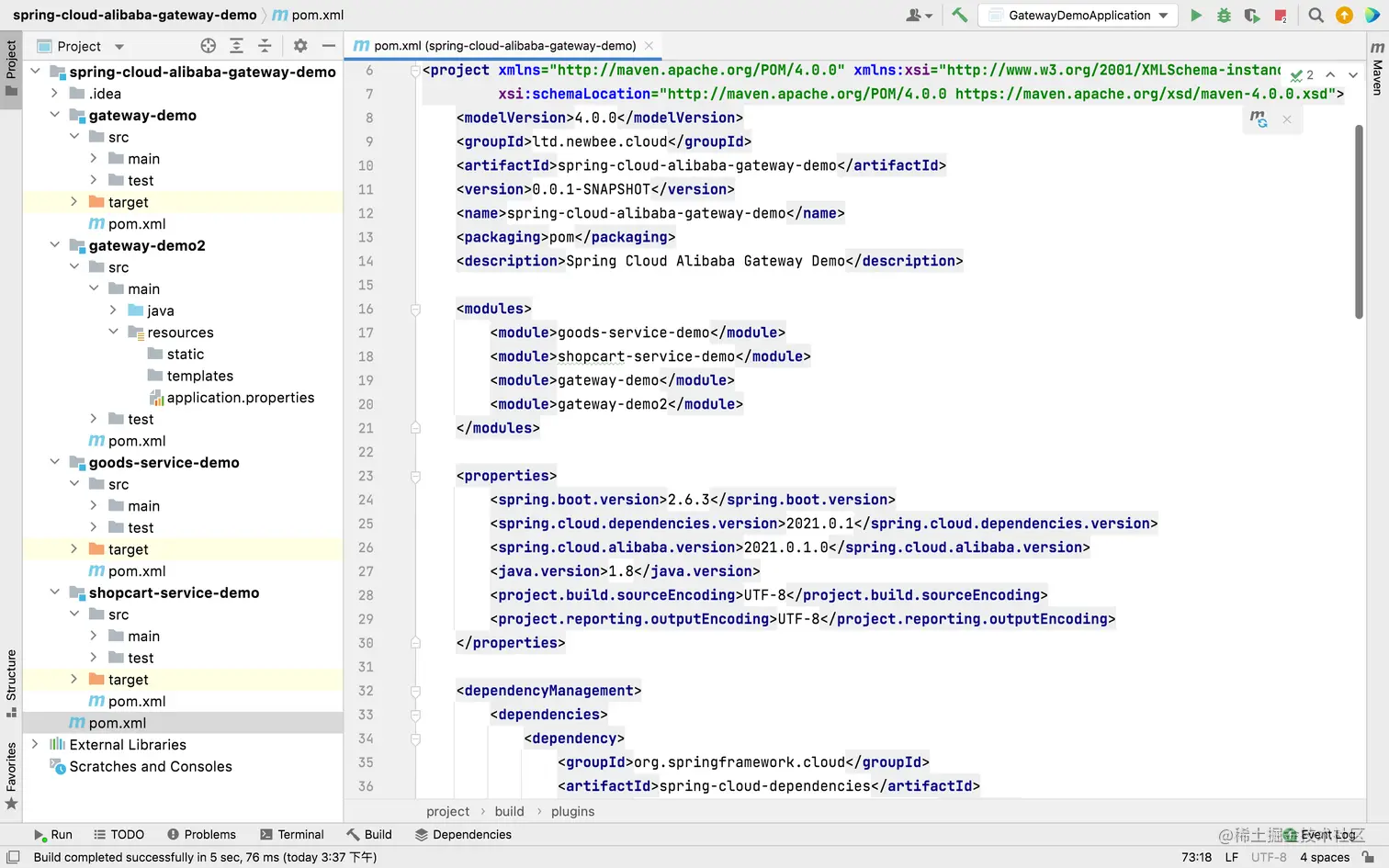Fold the properties block at line 23
The width and height of the screenshot is (1389, 868).
click(415, 477)
